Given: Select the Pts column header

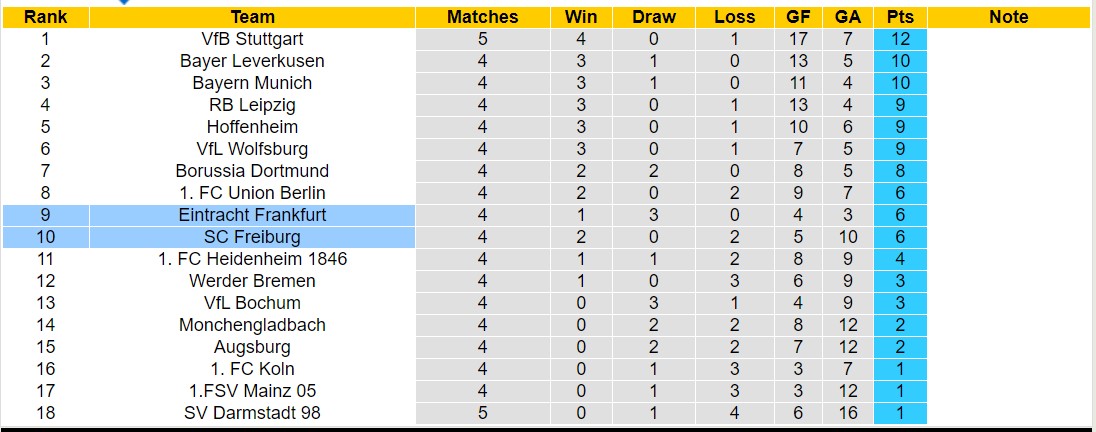Looking at the screenshot, I should [900, 17].
